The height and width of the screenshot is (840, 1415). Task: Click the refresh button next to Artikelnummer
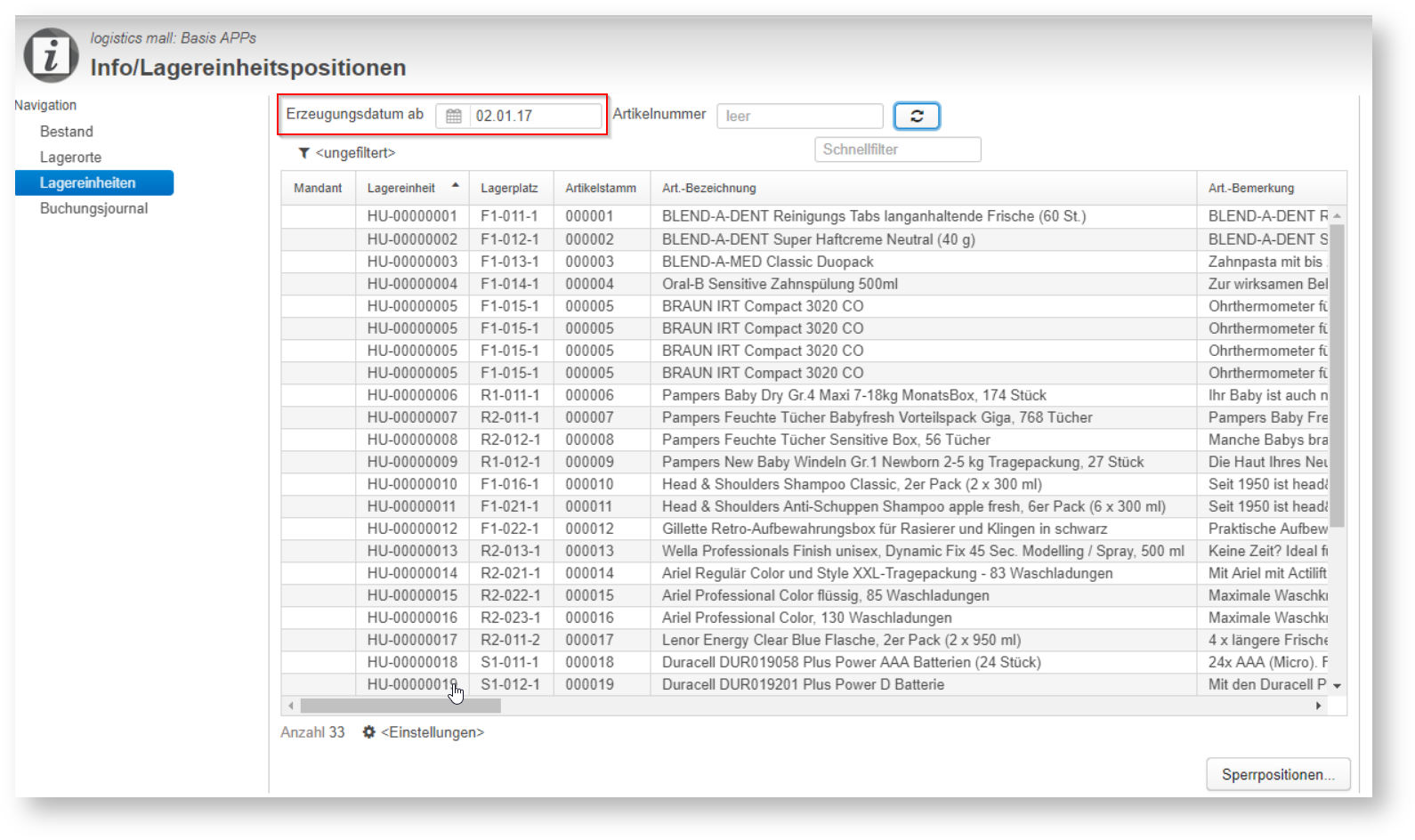pos(917,116)
